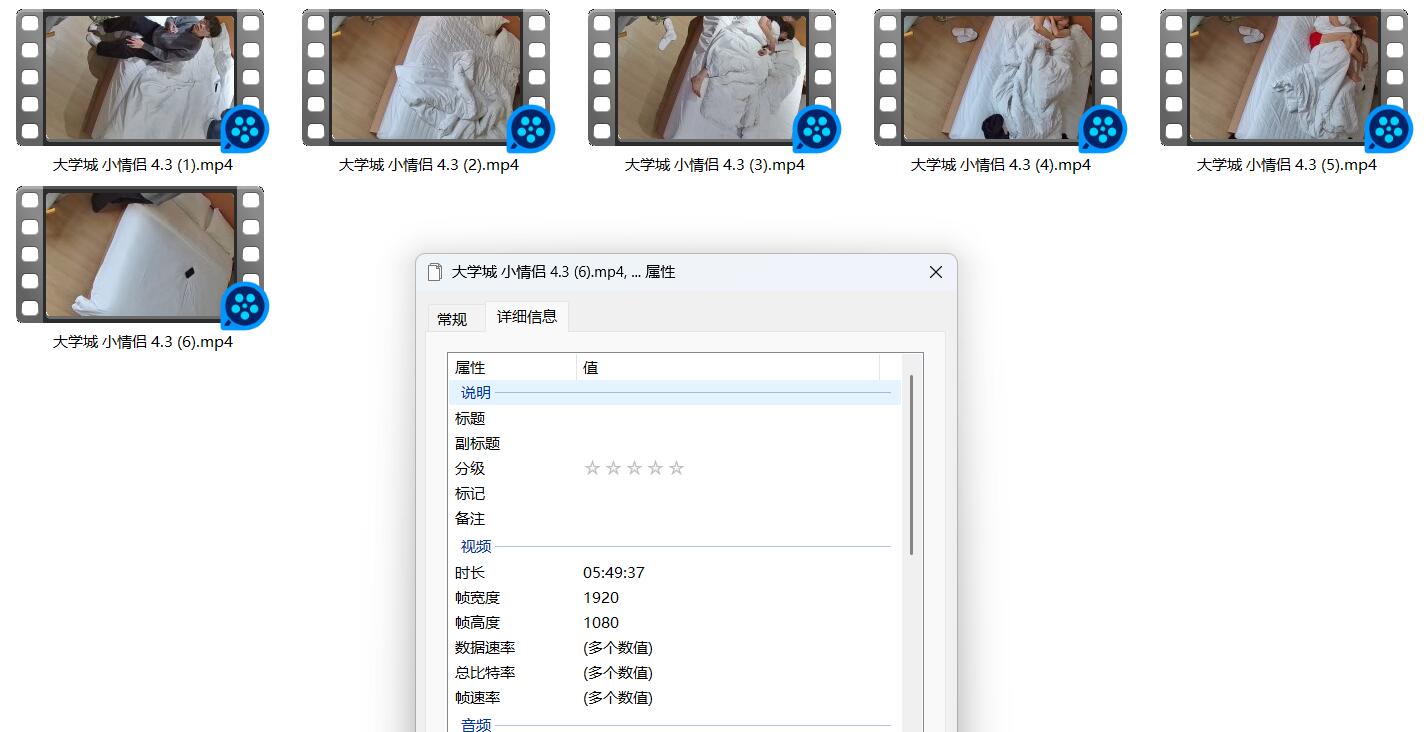The image size is (1426, 732).
Task: Close the 属性 properties dialog
Action: point(935,272)
